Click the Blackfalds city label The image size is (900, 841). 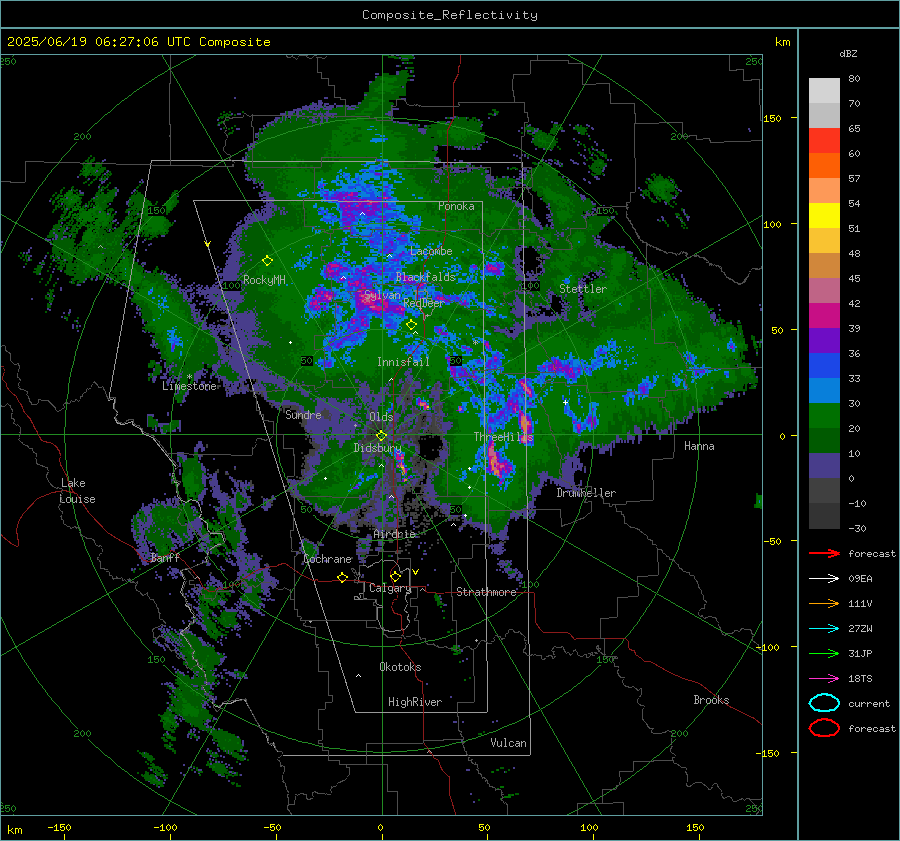425,277
